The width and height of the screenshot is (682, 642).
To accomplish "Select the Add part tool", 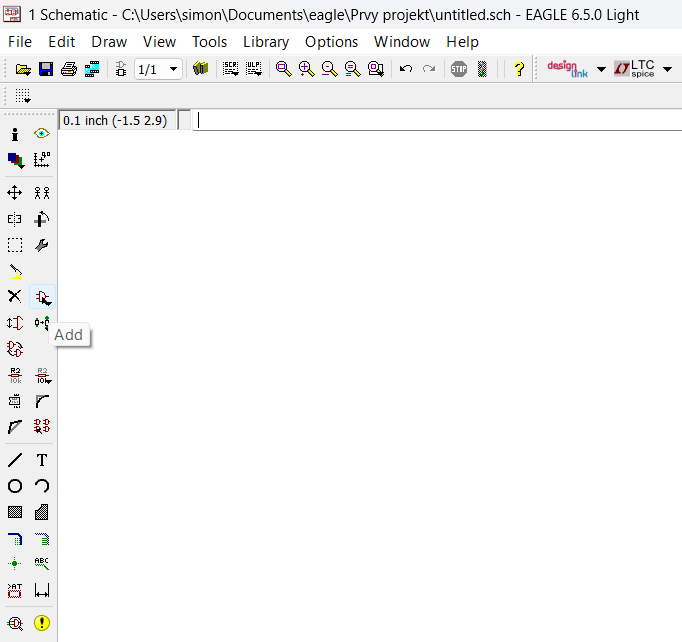I will click(x=42, y=297).
